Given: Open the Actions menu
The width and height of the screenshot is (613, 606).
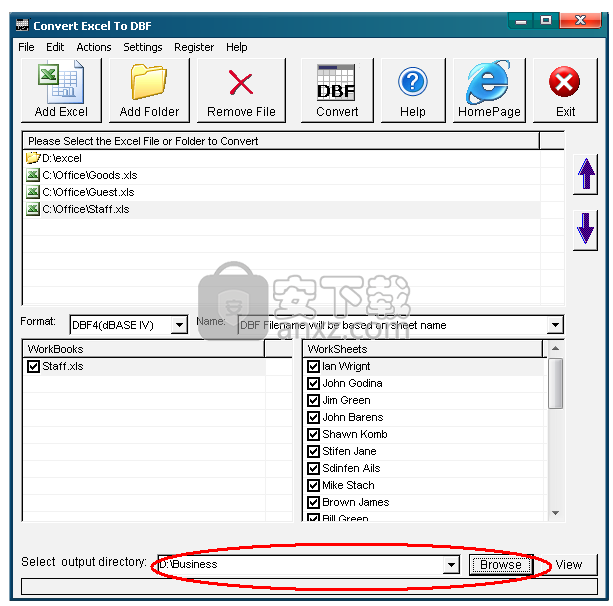Looking at the screenshot, I should coord(94,47).
